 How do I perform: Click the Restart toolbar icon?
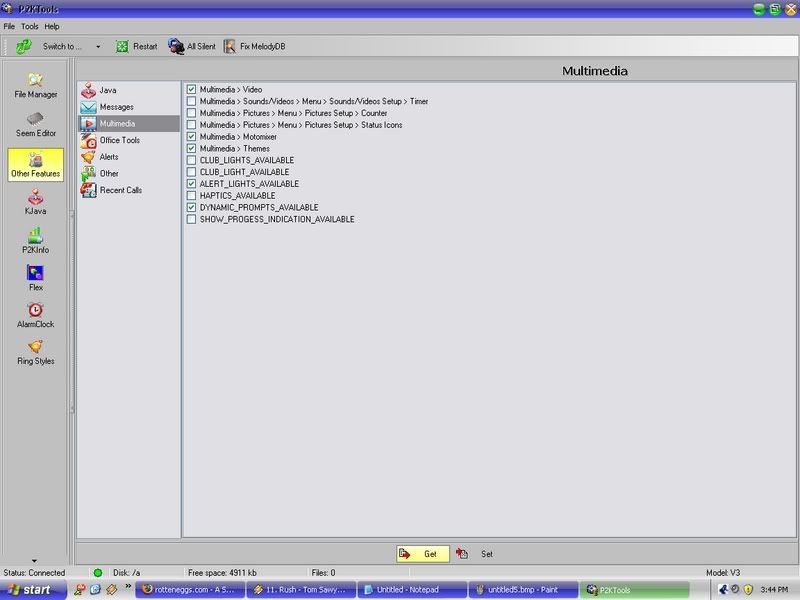[x=122, y=46]
